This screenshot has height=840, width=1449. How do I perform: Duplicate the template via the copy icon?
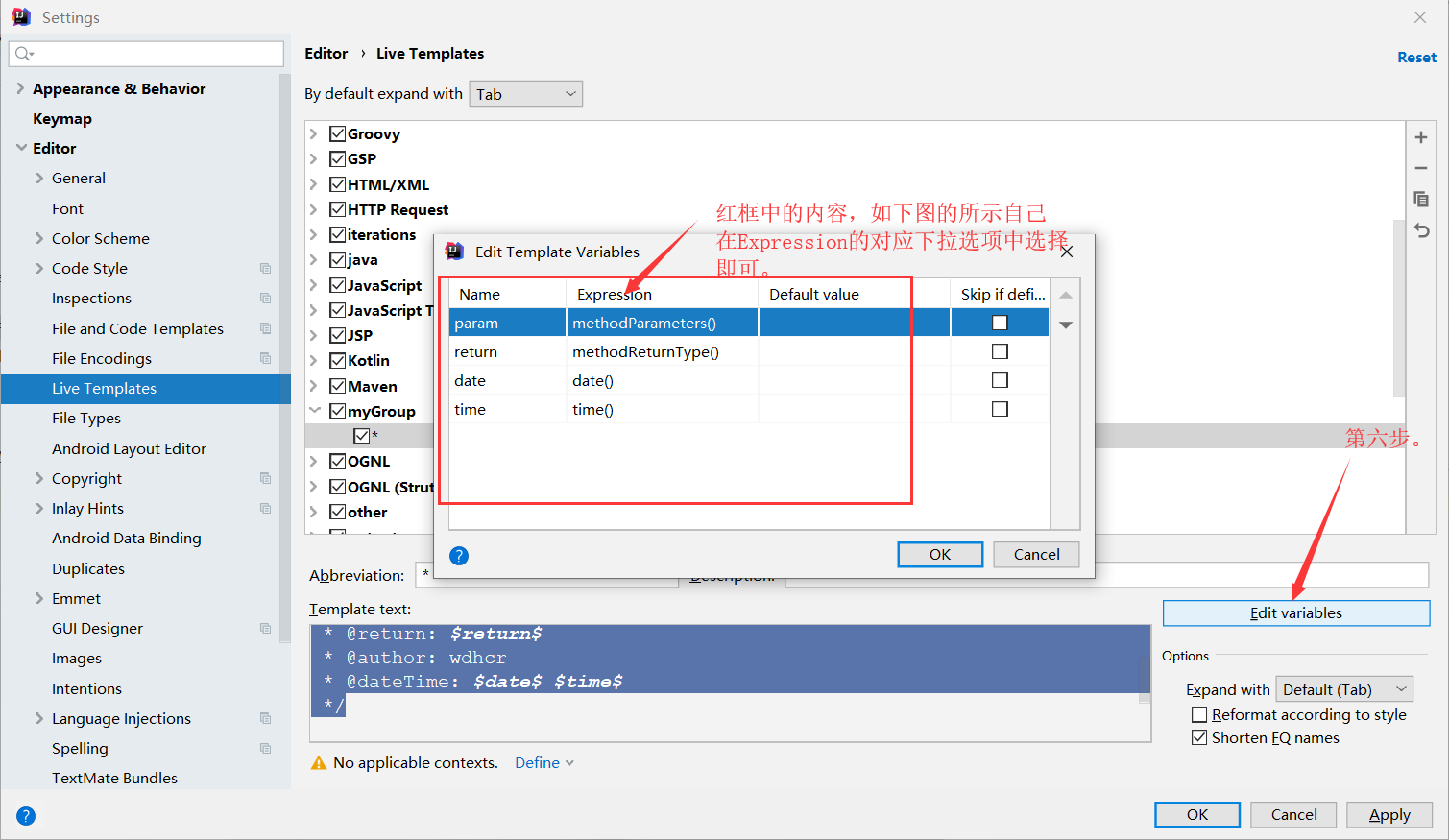click(x=1420, y=199)
